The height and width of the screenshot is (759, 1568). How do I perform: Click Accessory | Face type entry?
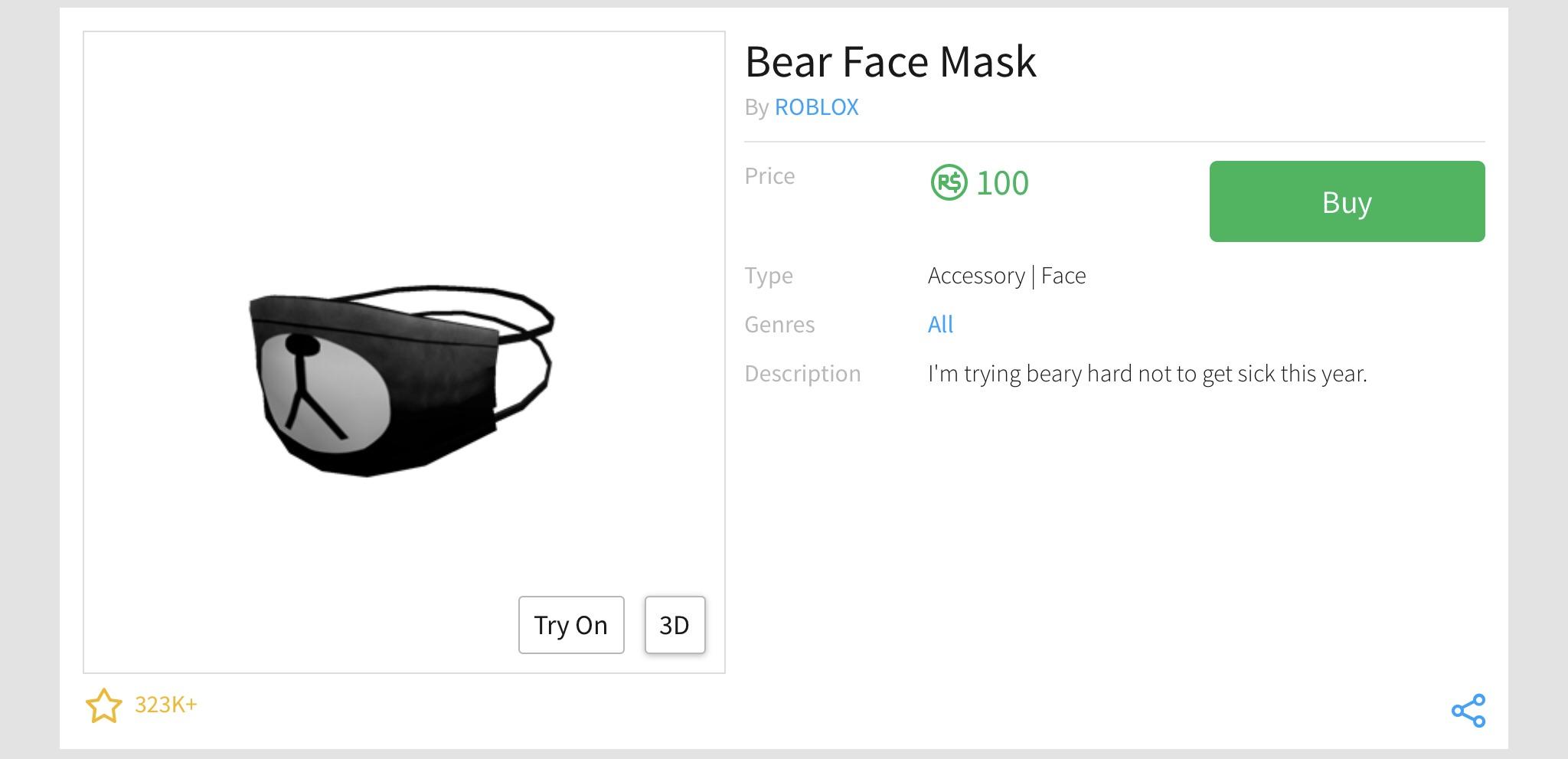[1006, 275]
